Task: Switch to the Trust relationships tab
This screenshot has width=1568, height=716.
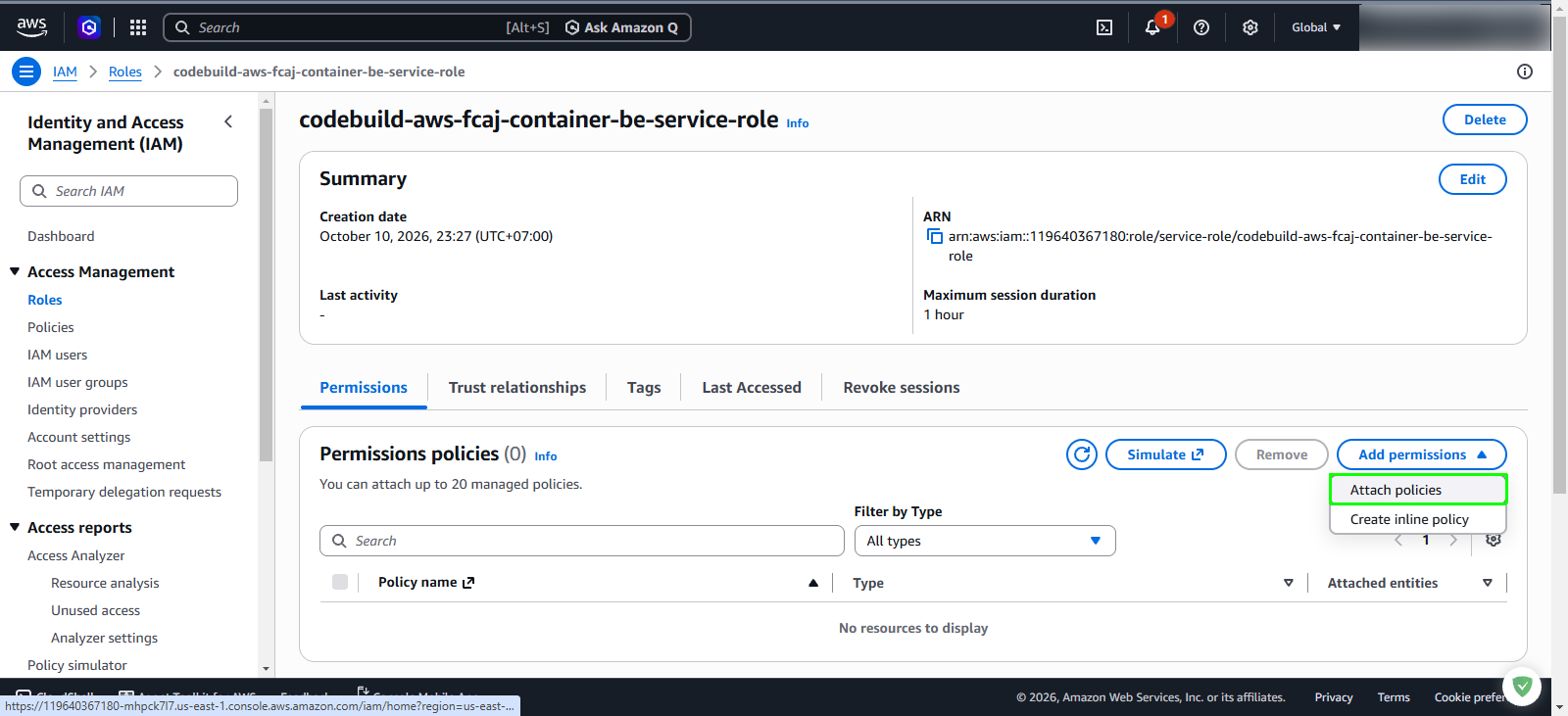Action: (x=517, y=388)
